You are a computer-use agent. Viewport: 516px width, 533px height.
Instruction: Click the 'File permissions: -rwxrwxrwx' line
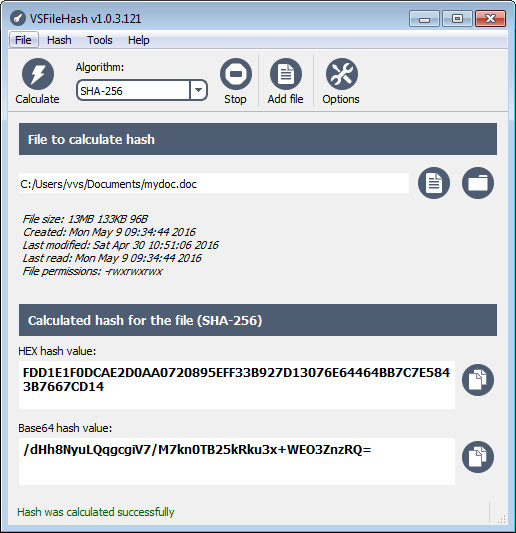pos(92,271)
